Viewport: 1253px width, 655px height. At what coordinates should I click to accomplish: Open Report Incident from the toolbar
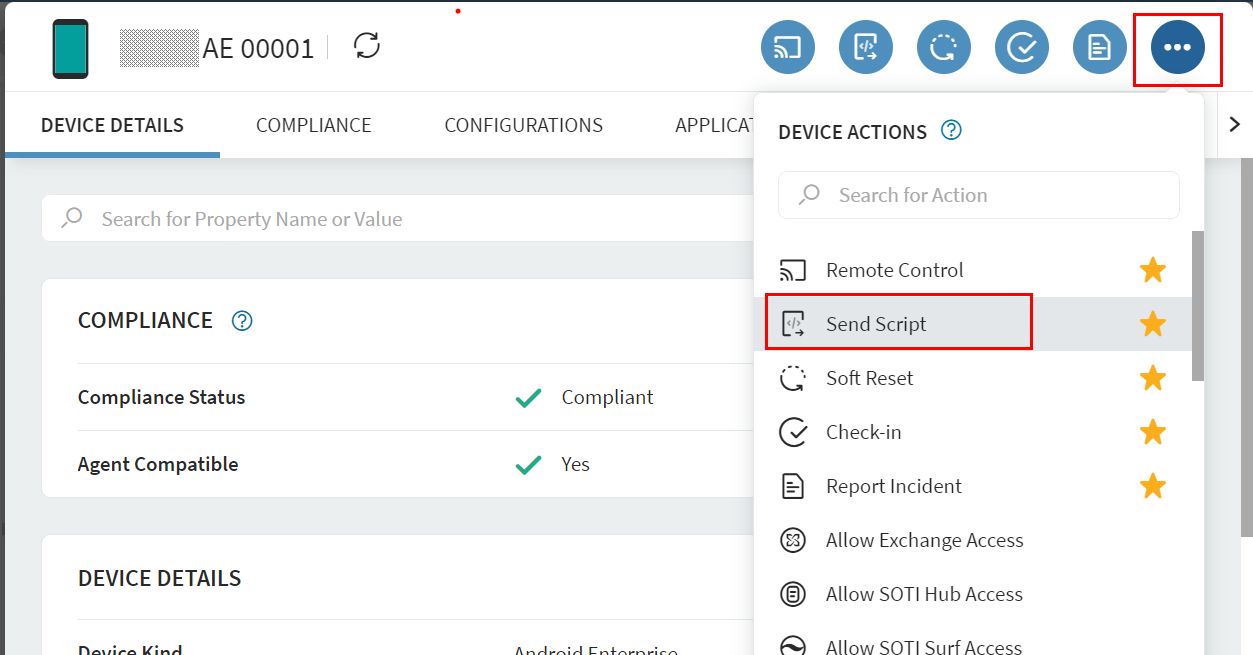(x=1099, y=46)
